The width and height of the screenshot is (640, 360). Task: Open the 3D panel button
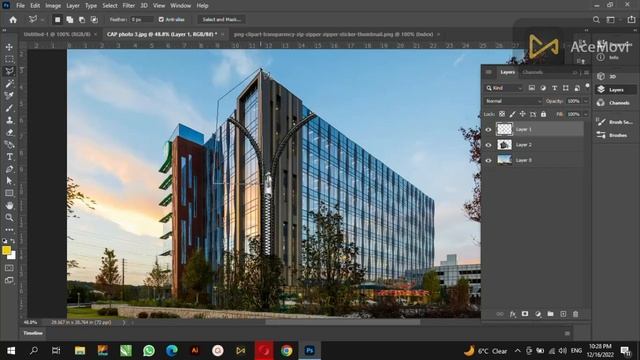pos(612,77)
